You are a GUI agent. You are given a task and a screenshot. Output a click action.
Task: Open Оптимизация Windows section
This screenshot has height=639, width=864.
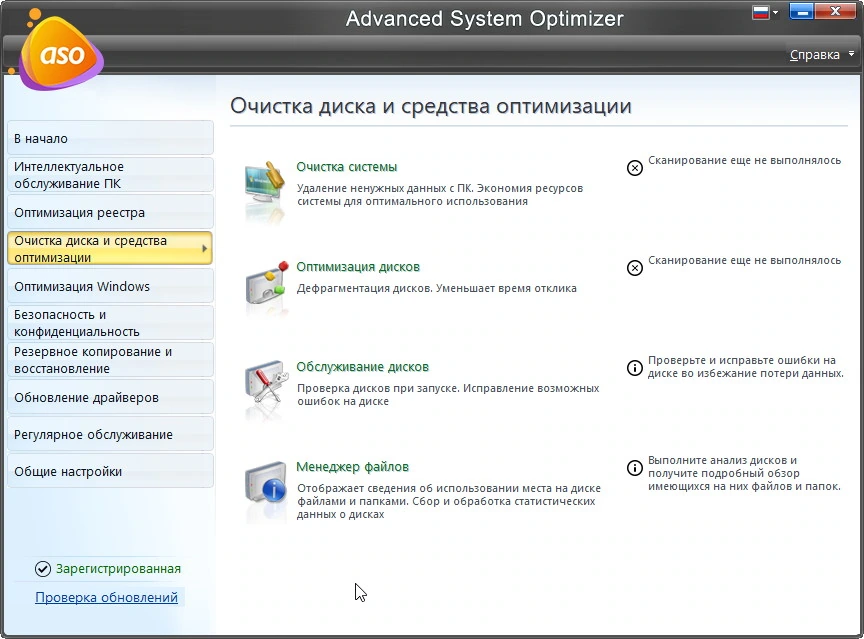[110, 286]
